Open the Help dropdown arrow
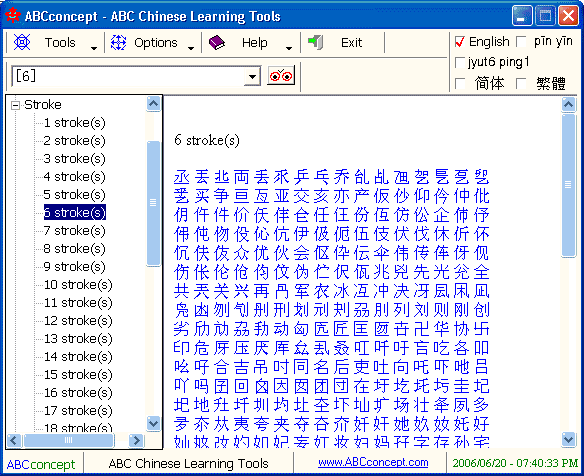Viewport: 584px width, 476px height. click(x=289, y=48)
